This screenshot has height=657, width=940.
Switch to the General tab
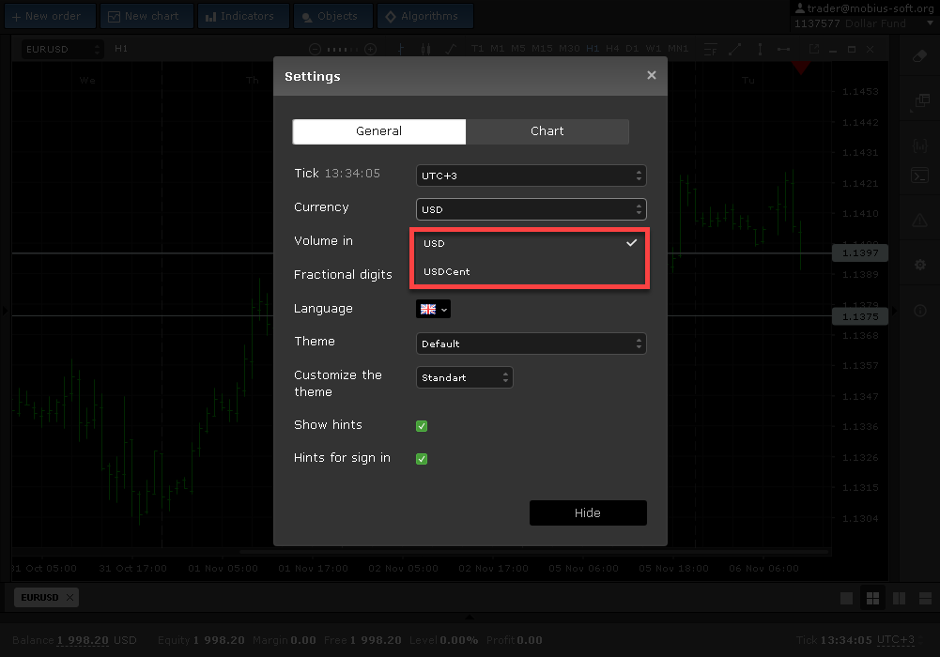pos(379,131)
